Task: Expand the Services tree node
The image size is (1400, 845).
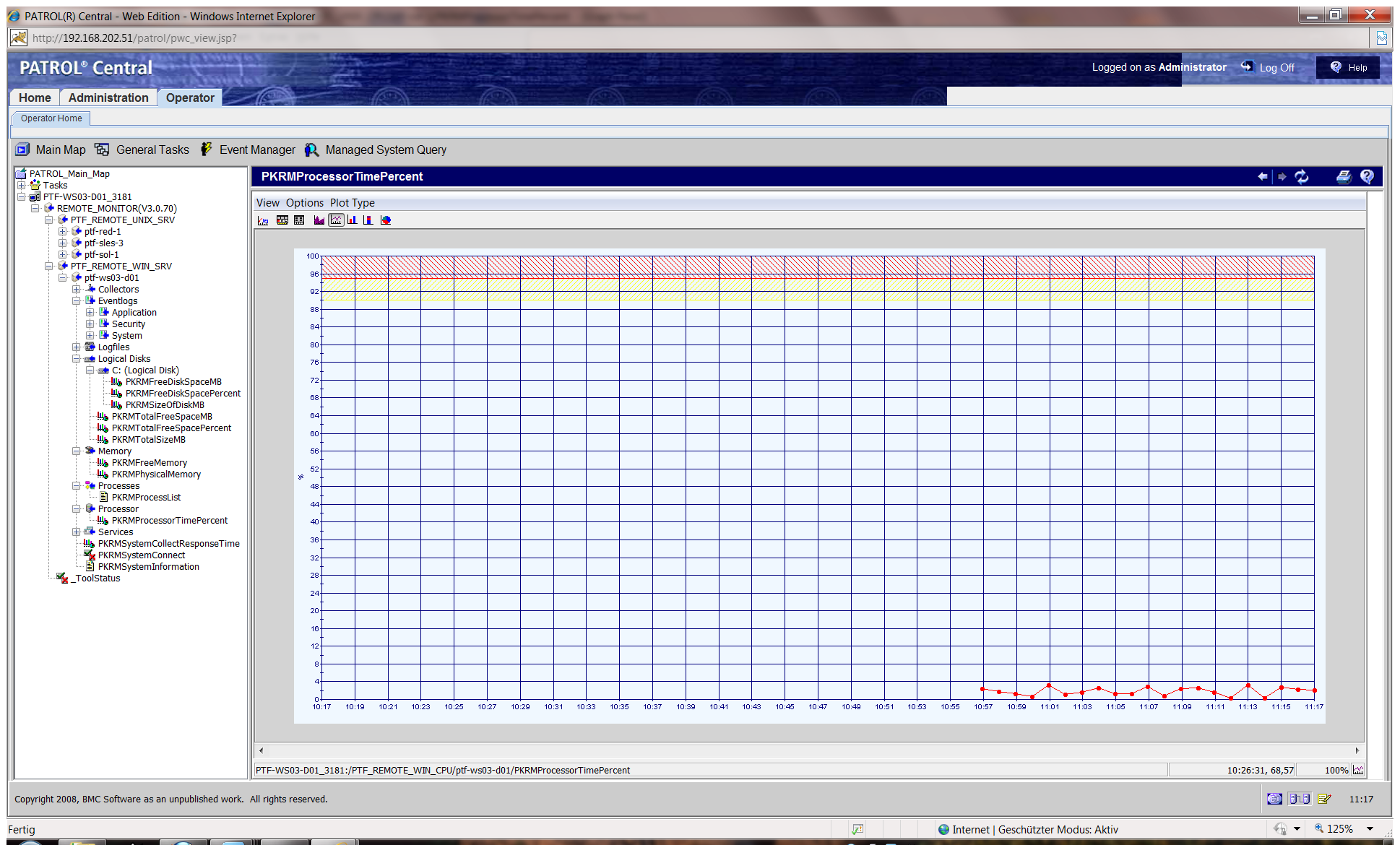Action: 77,532
